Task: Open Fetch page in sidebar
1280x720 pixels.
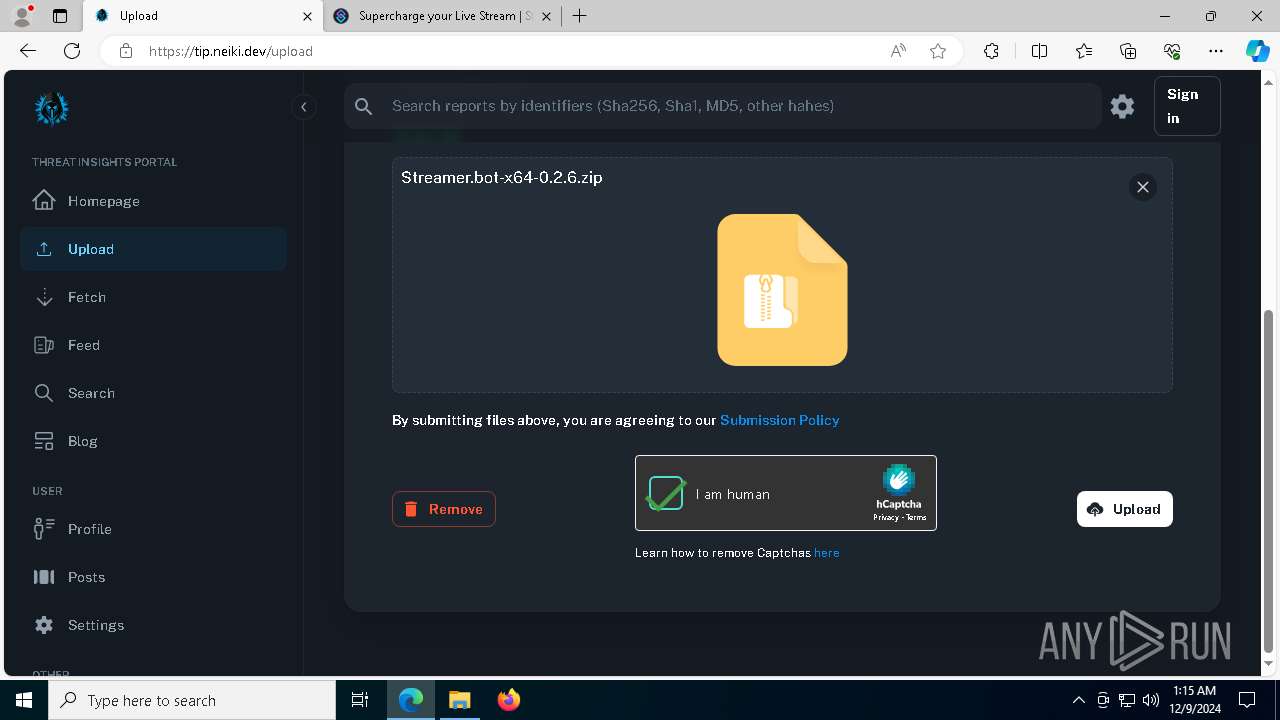Action: (153, 297)
